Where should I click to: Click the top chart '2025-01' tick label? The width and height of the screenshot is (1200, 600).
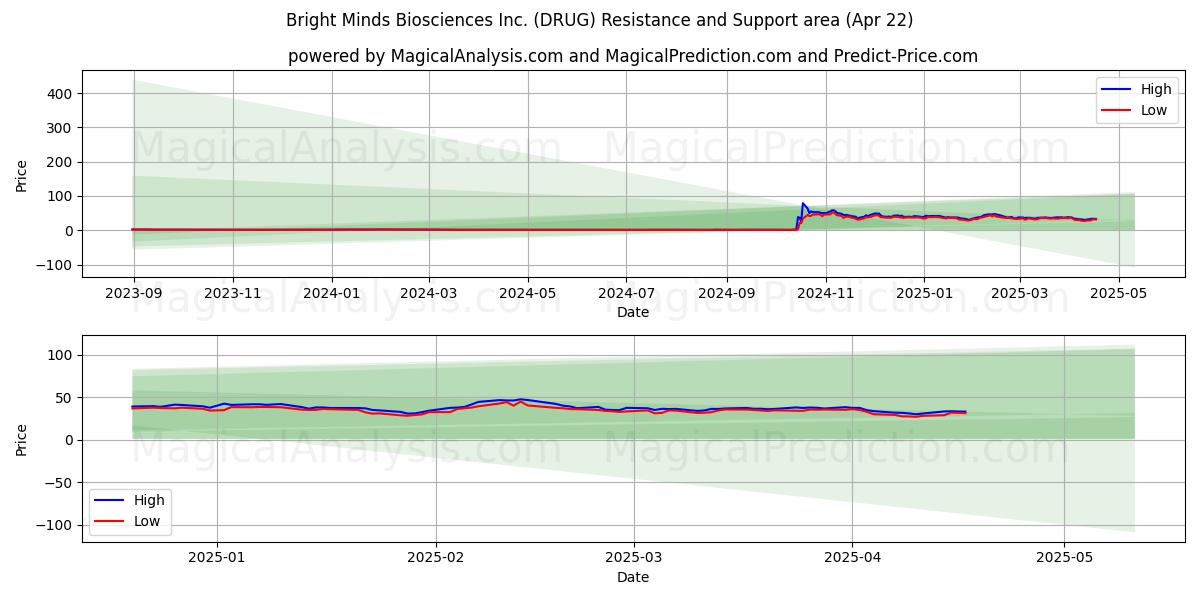click(924, 292)
